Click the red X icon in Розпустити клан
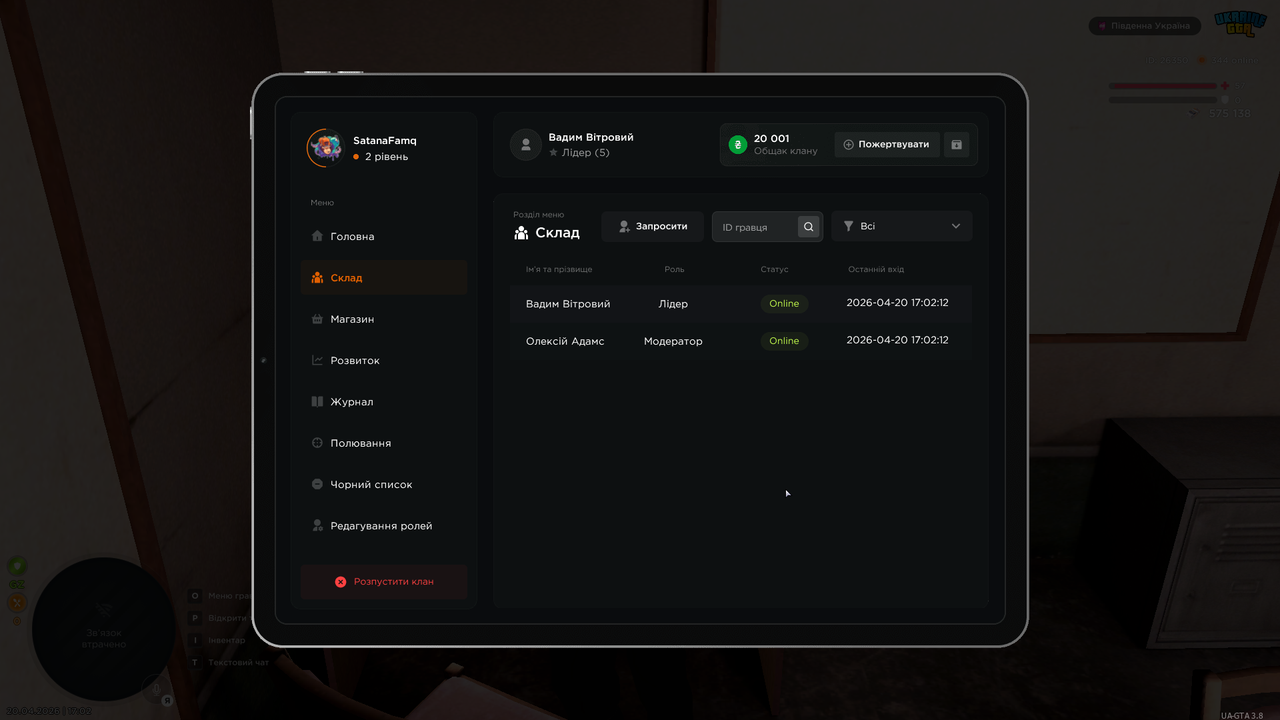This screenshot has width=1280, height=720. [340, 581]
